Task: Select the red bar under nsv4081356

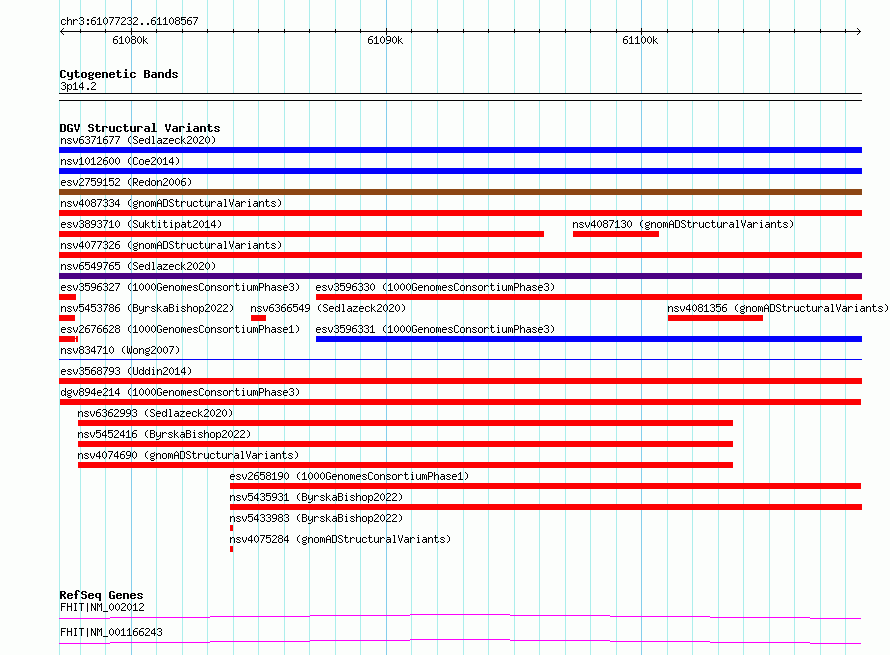Action: coord(715,318)
